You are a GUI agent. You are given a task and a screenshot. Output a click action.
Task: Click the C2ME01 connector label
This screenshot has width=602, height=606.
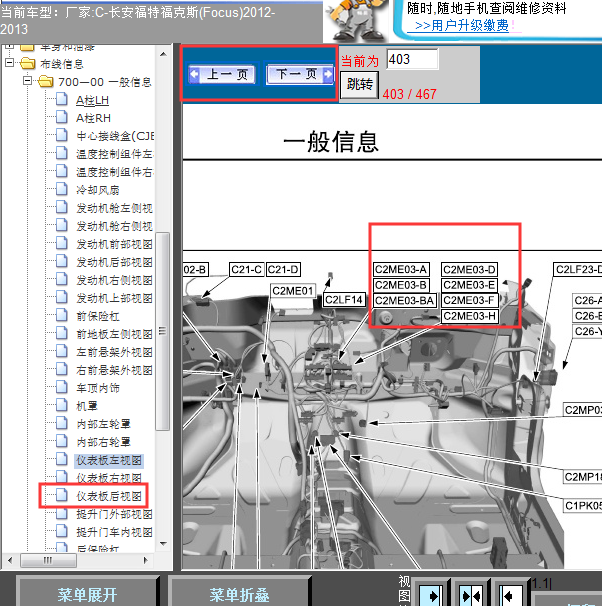coord(292,291)
